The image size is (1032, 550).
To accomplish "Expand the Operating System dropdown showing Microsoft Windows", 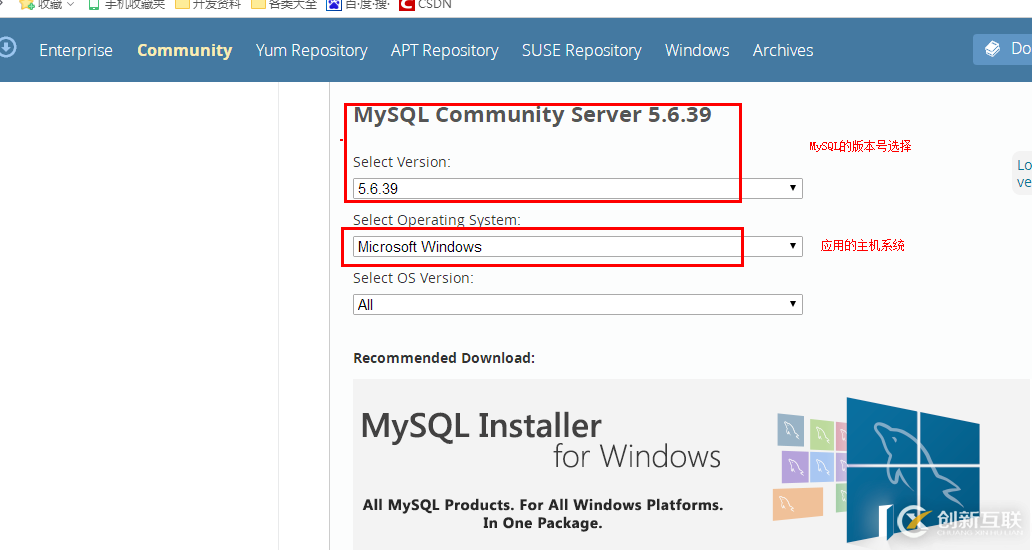I will [577, 247].
